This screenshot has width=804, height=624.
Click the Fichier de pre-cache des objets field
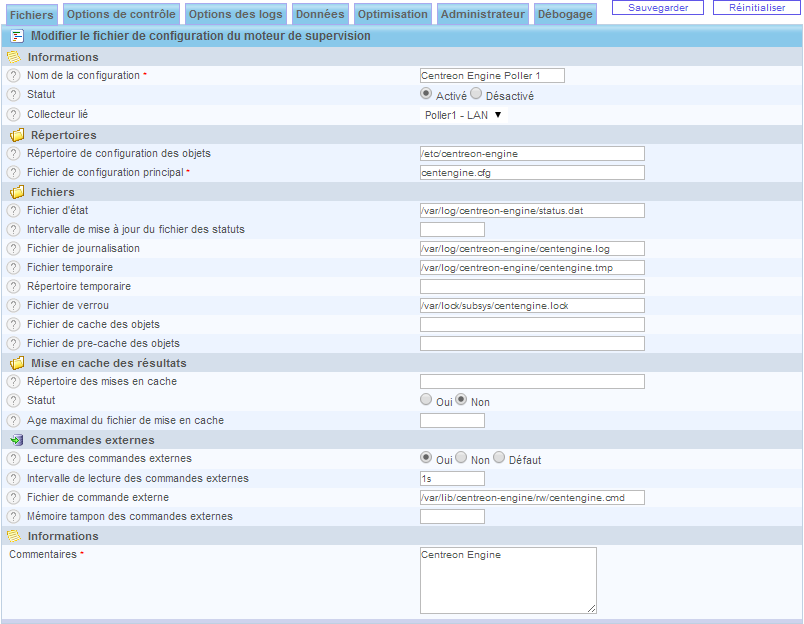[x=532, y=344]
